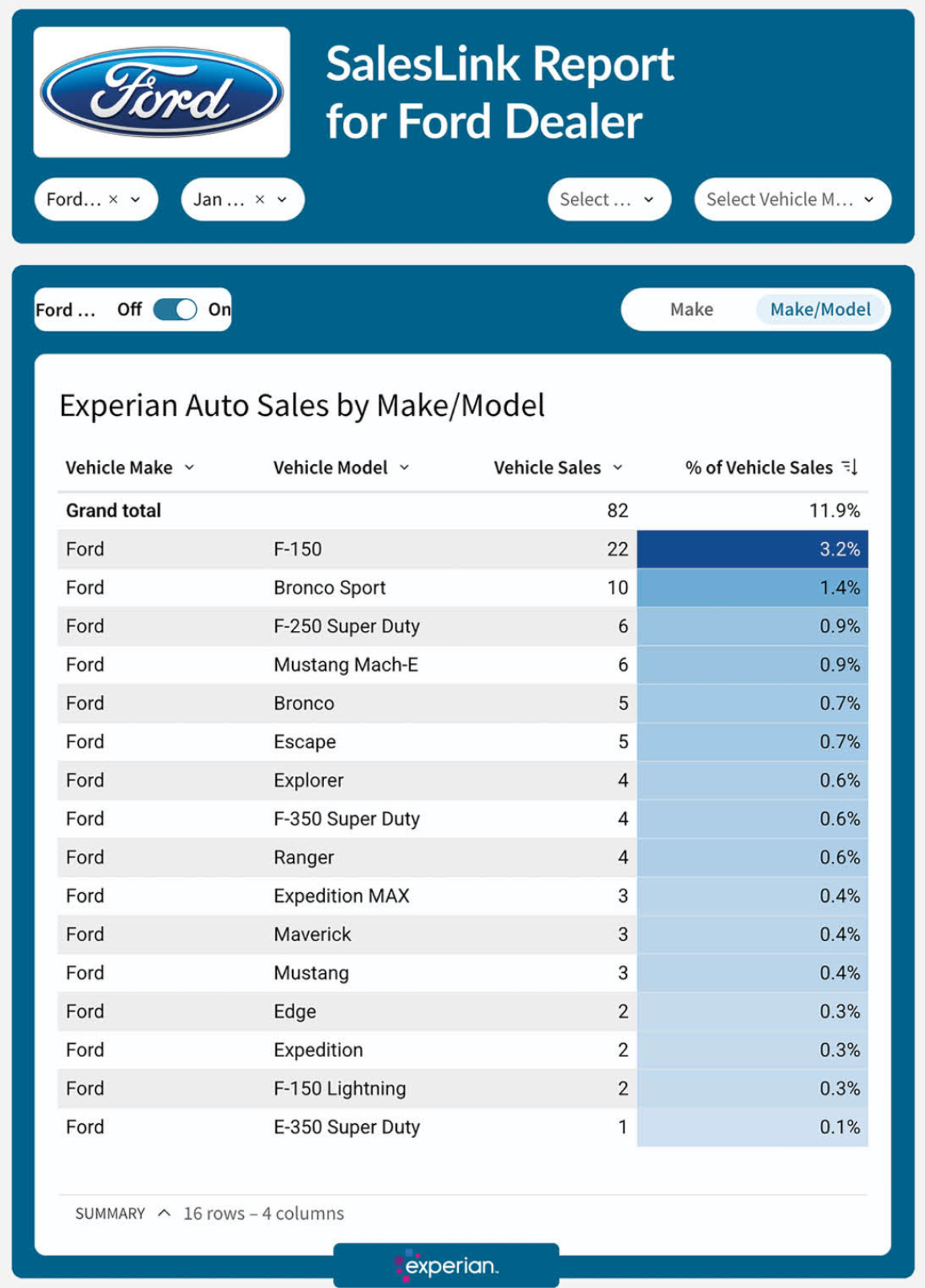This screenshot has height=1288, width=925.
Task: Click the % of Vehicle Sales header
Action: click(x=758, y=468)
